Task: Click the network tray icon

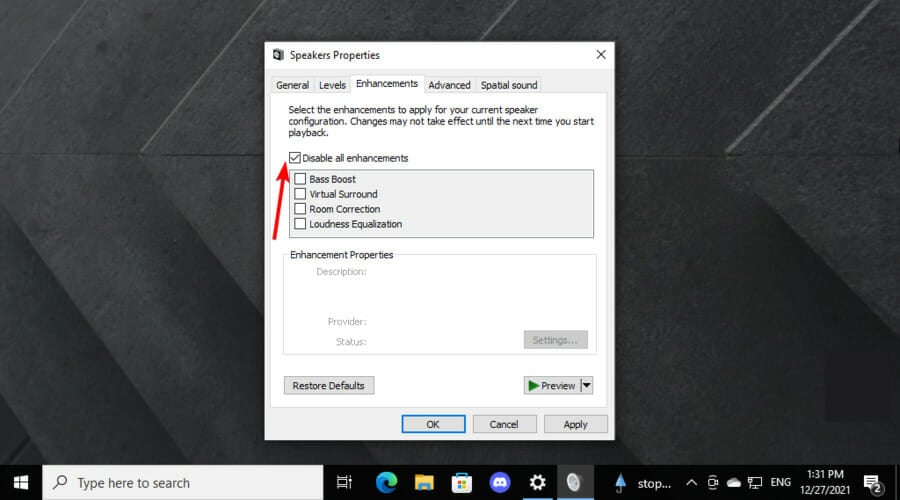Action: (x=755, y=483)
